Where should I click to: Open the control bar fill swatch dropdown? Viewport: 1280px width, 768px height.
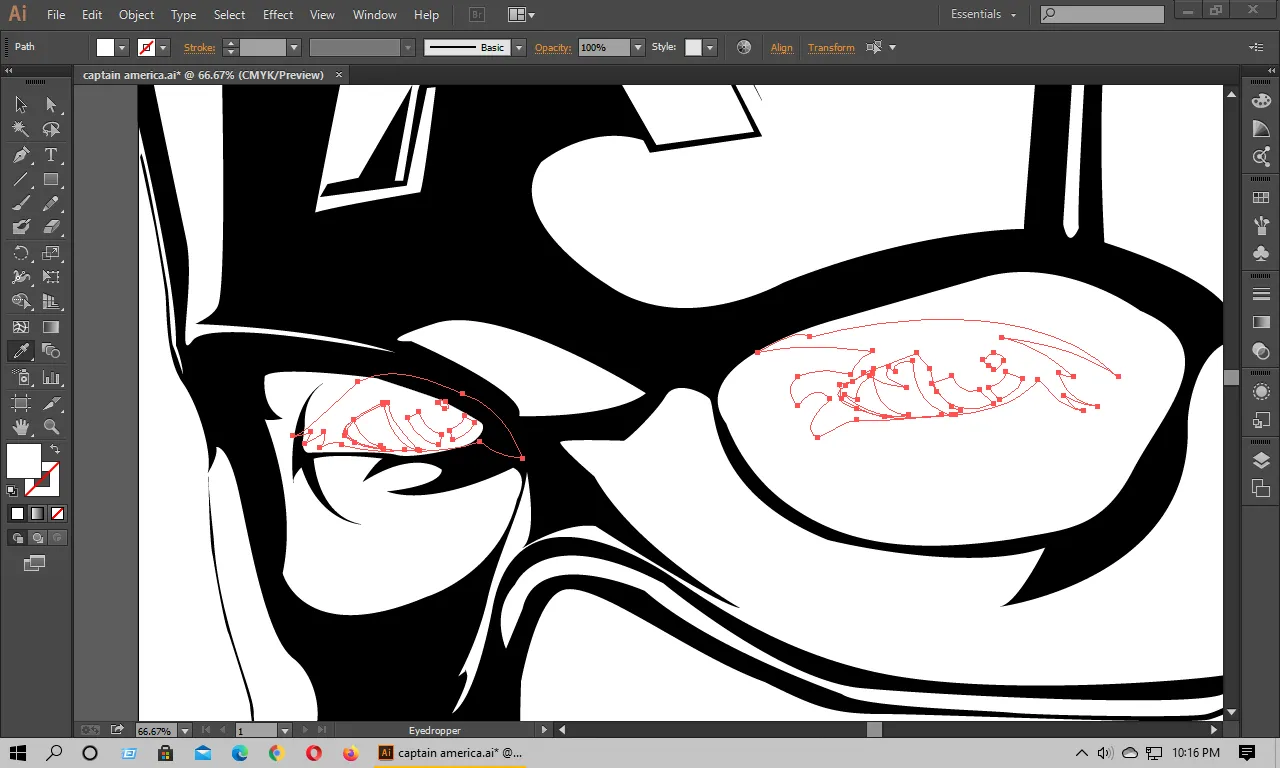coord(123,47)
